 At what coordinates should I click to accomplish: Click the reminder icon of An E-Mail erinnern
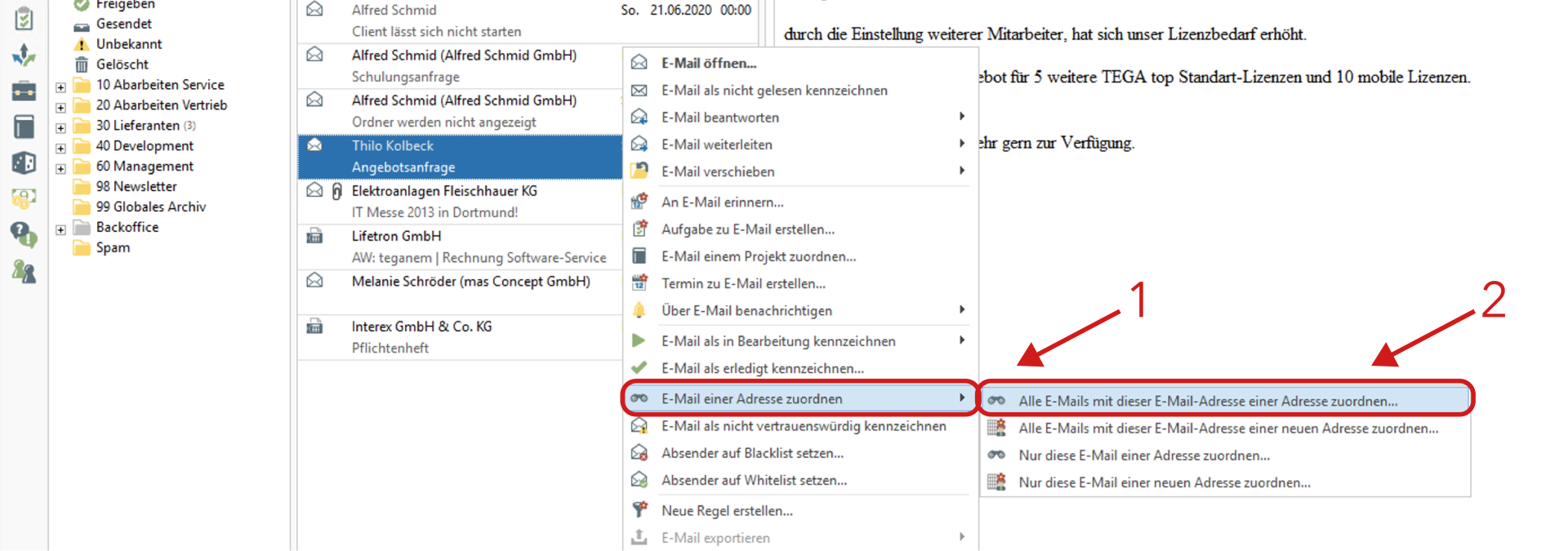639,202
